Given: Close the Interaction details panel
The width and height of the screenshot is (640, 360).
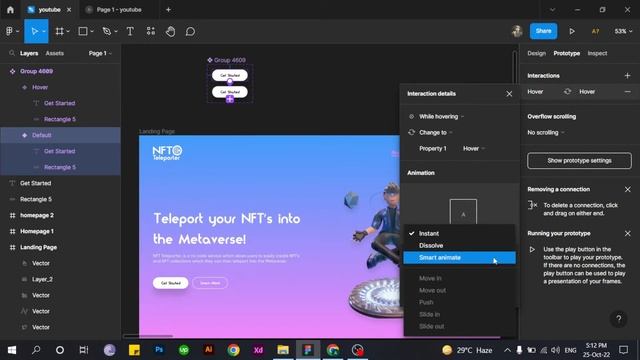Looking at the screenshot, I should click(x=509, y=94).
